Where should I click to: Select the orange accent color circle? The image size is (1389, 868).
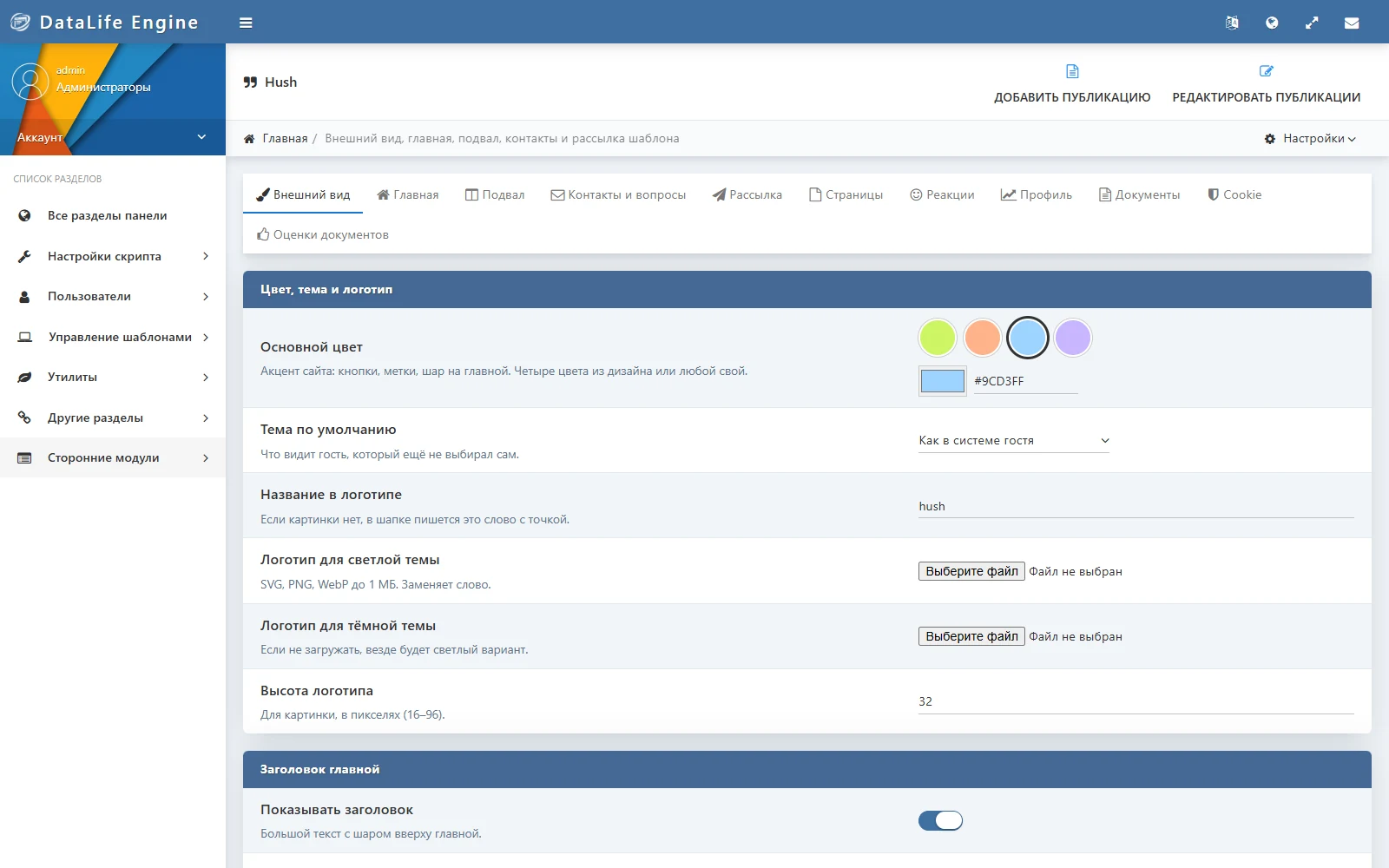[983, 338]
